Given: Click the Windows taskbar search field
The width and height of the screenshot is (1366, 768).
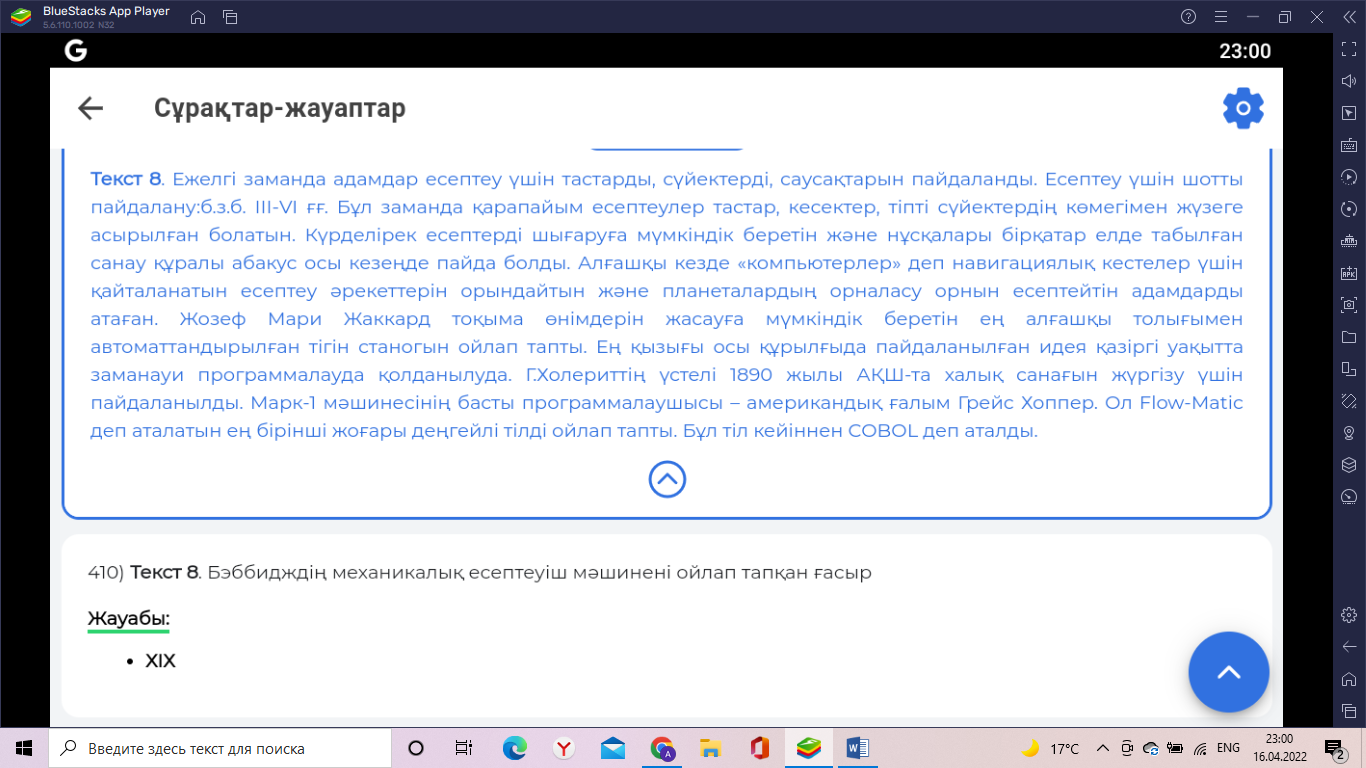Looking at the screenshot, I should pyautogui.click(x=220, y=748).
